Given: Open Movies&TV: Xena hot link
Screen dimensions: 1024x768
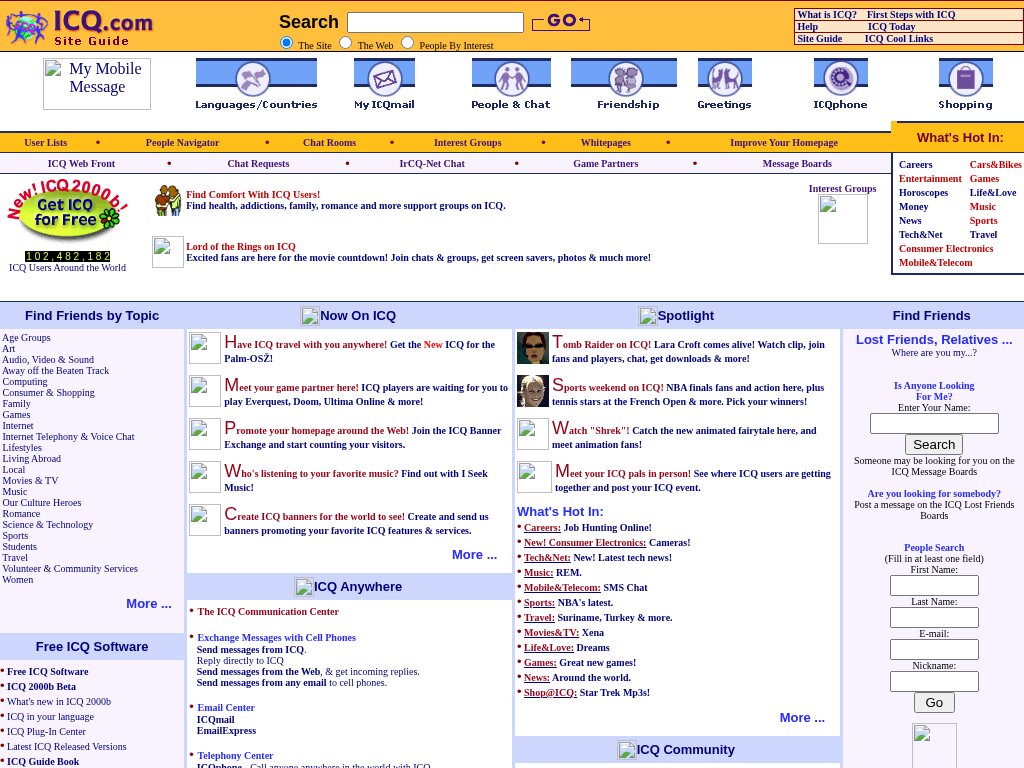Looking at the screenshot, I should [564, 632].
